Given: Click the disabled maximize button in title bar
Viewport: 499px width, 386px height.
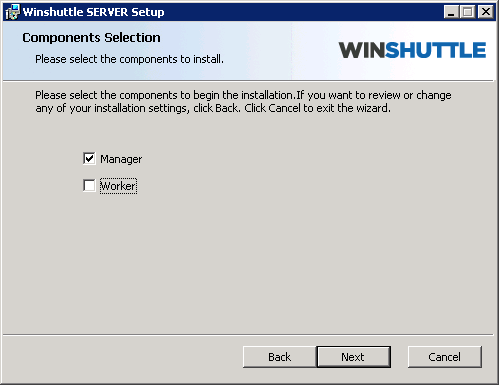Looking at the screenshot, I should point(468,12).
